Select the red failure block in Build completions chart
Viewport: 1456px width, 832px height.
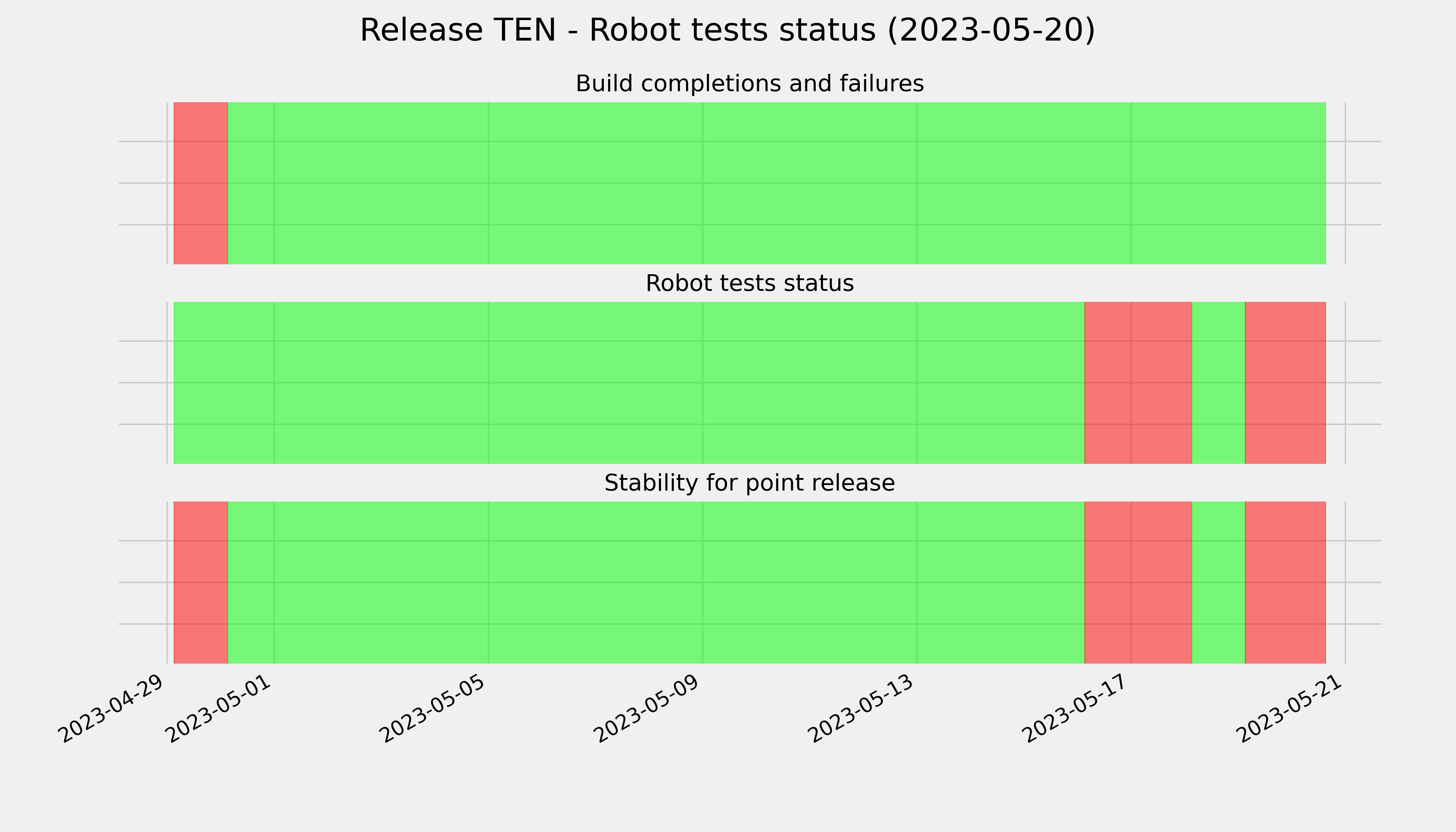pos(201,183)
